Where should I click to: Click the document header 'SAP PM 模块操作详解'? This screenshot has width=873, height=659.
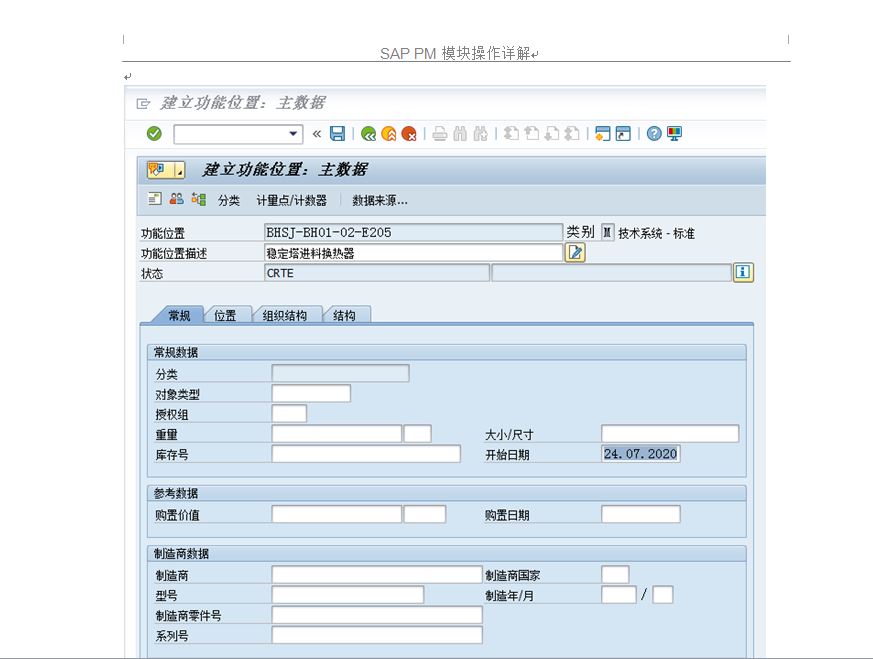(x=456, y=53)
